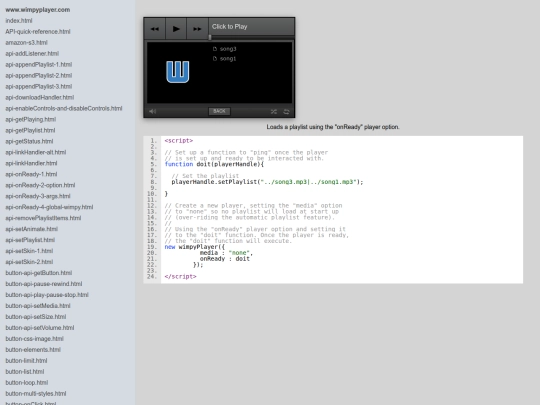Viewport: 540px width, 405px height.
Task: Open api-linkHandler.html link
Action: 31,163
